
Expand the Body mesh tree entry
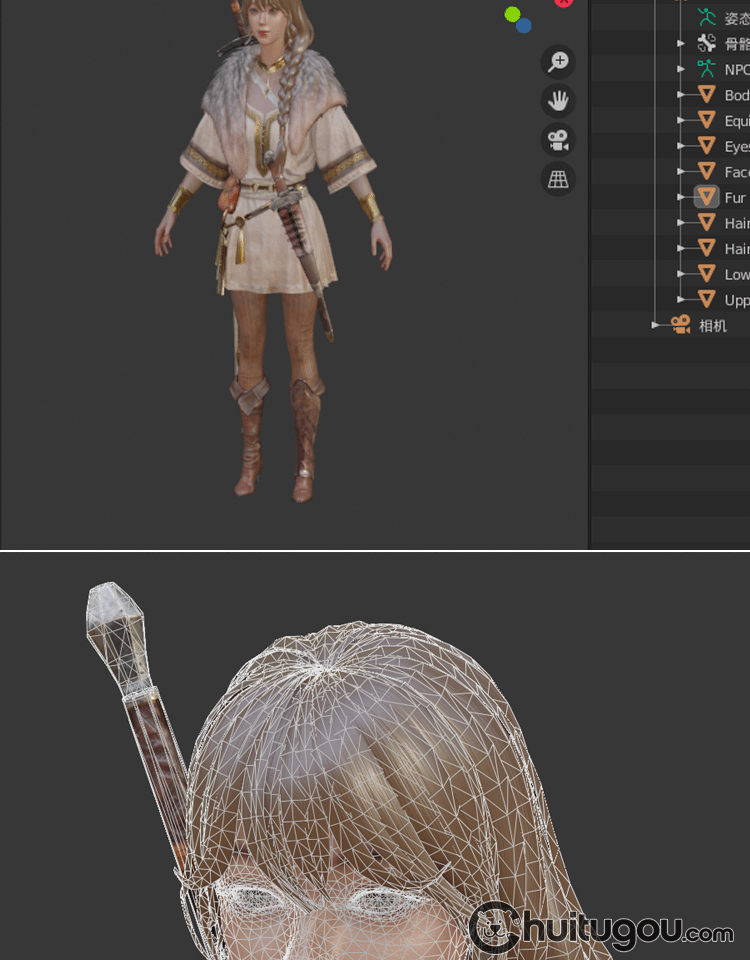point(681,95)
